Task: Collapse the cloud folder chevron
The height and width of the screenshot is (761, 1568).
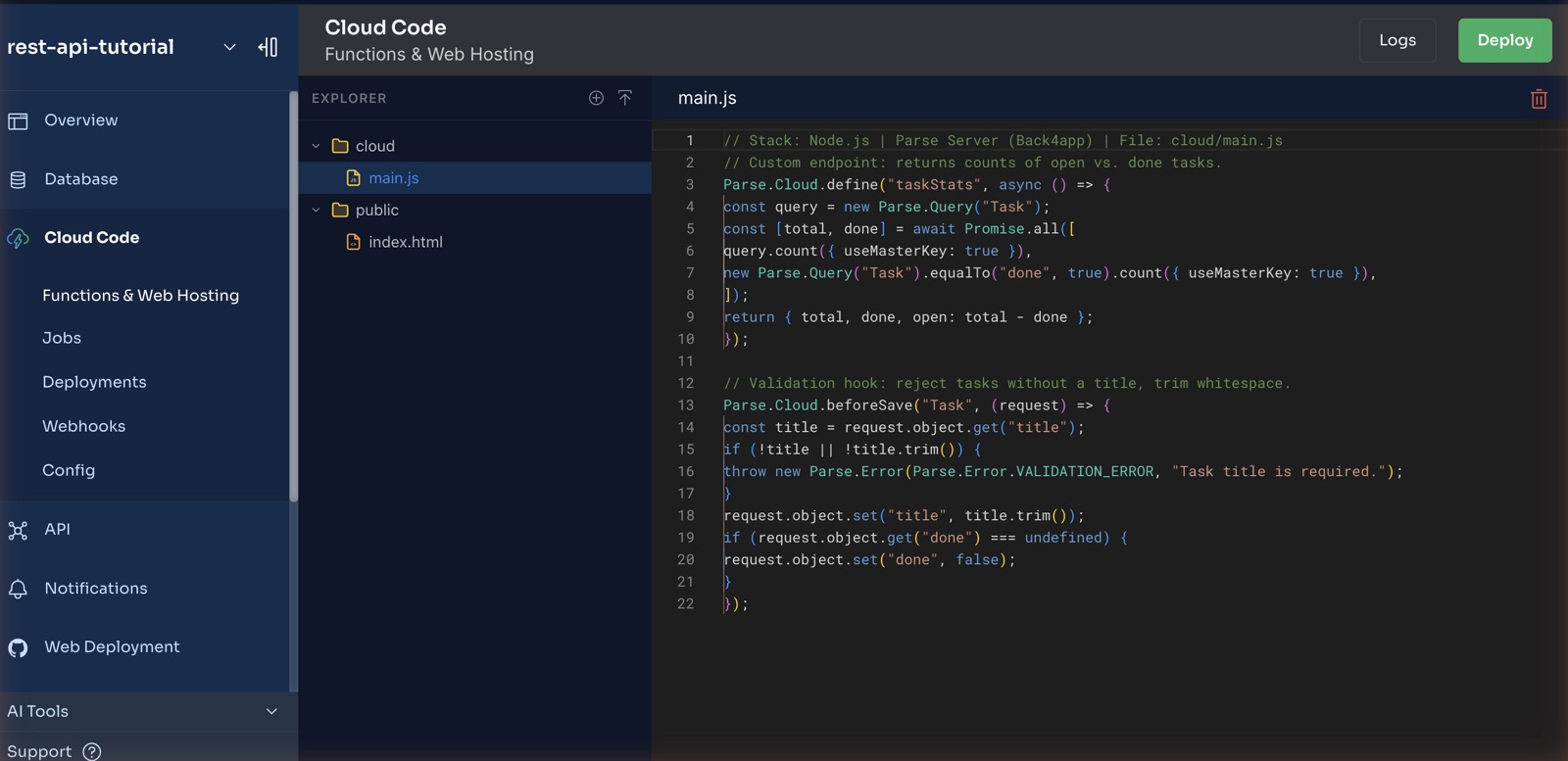Action: (x=316, y=146)
